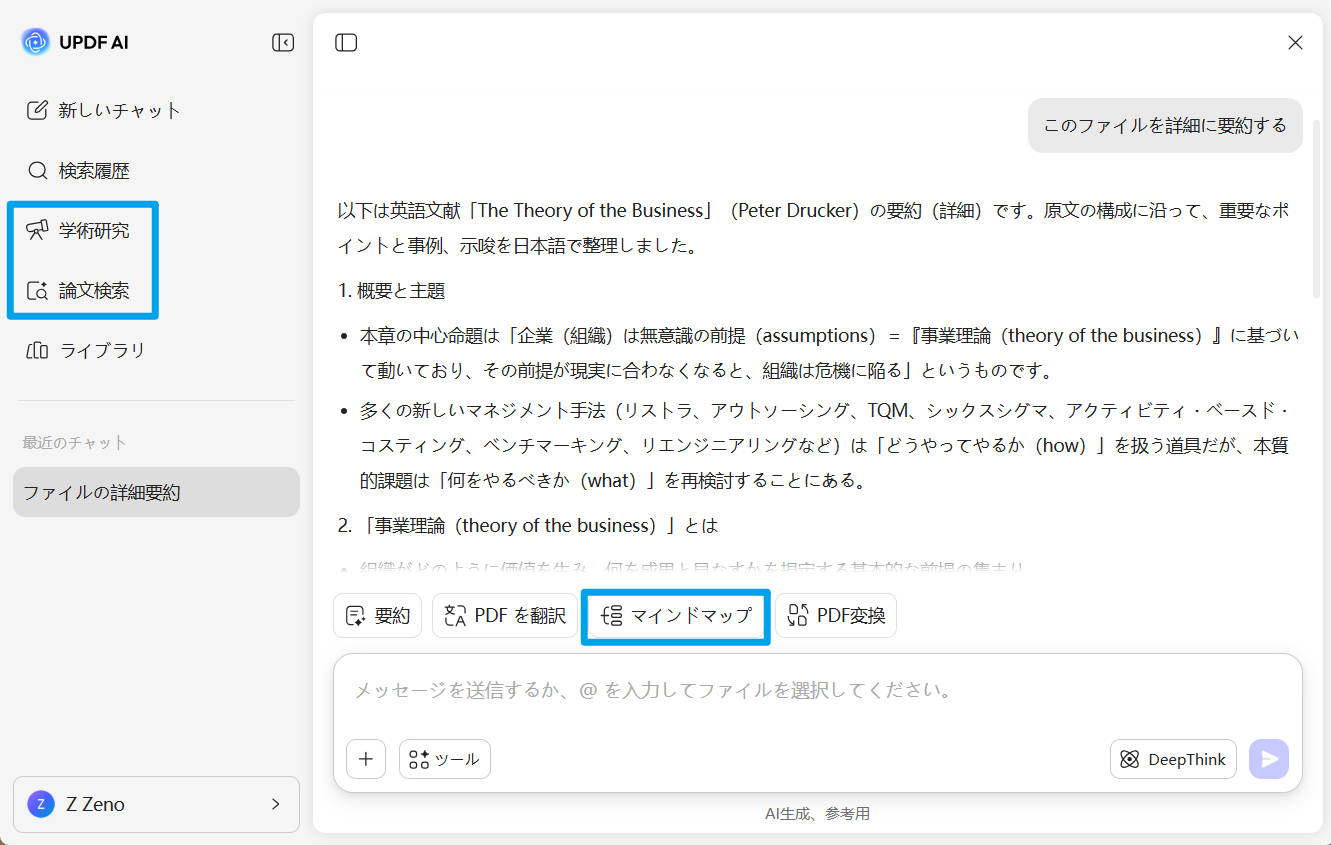This screenshot has width=1331, height=845.
Task: Click the heading 2.「事業理論」とは
Action: coord(528,526)
